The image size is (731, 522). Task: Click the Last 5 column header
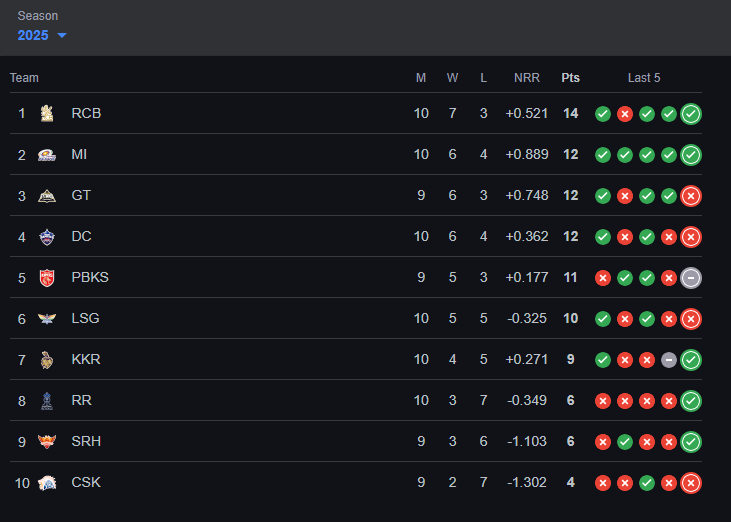(x=644, y=78)
